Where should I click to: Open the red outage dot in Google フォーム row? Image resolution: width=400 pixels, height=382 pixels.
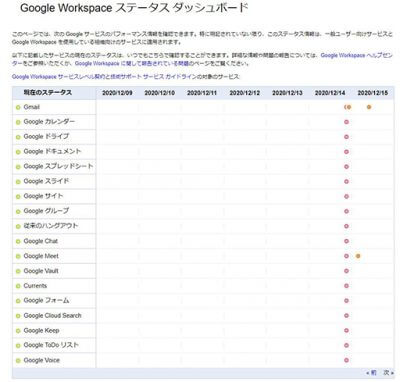pos(346,301)
